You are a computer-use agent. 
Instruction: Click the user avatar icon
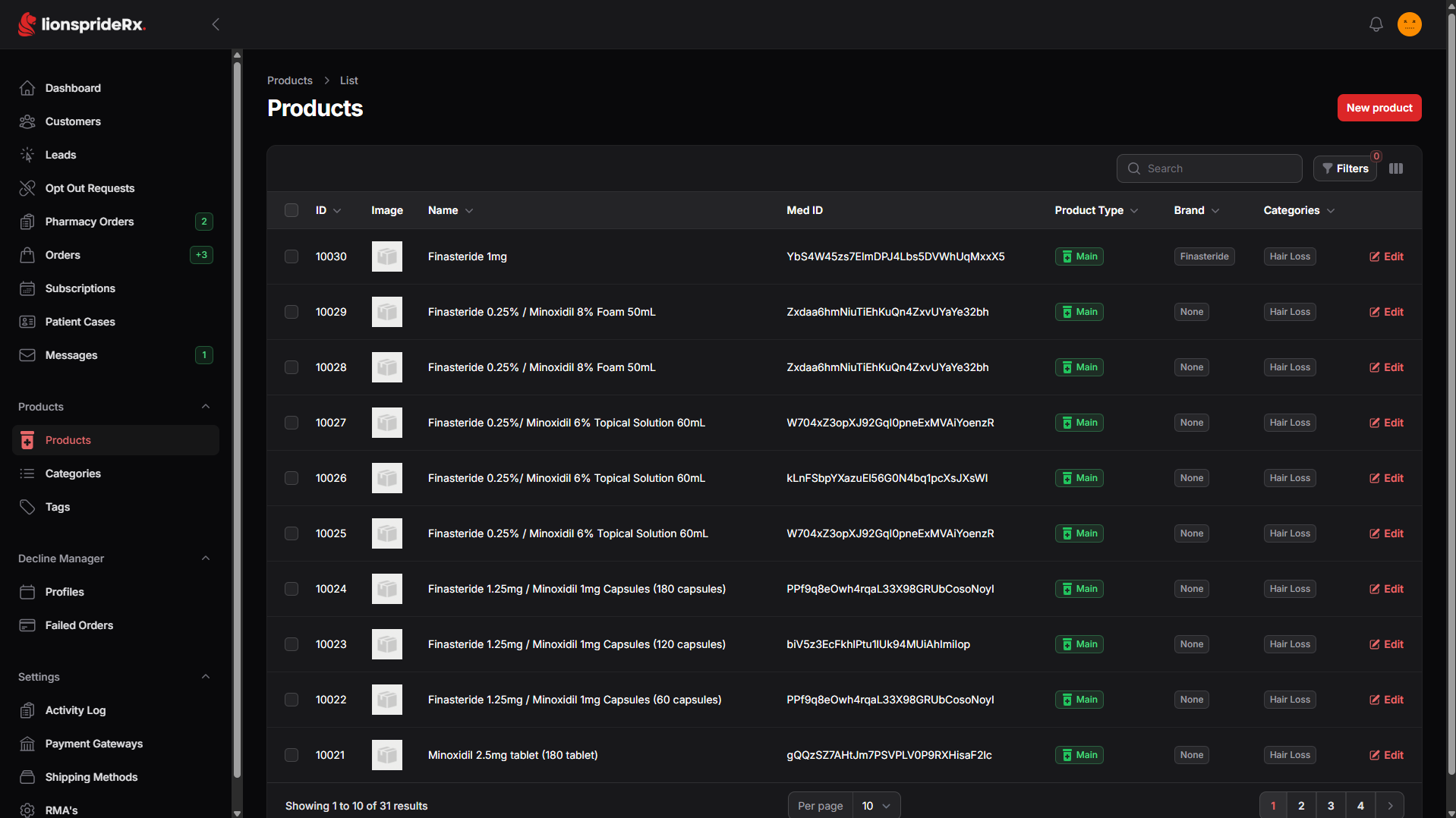pyautogui.click(x=1409, y=24)
